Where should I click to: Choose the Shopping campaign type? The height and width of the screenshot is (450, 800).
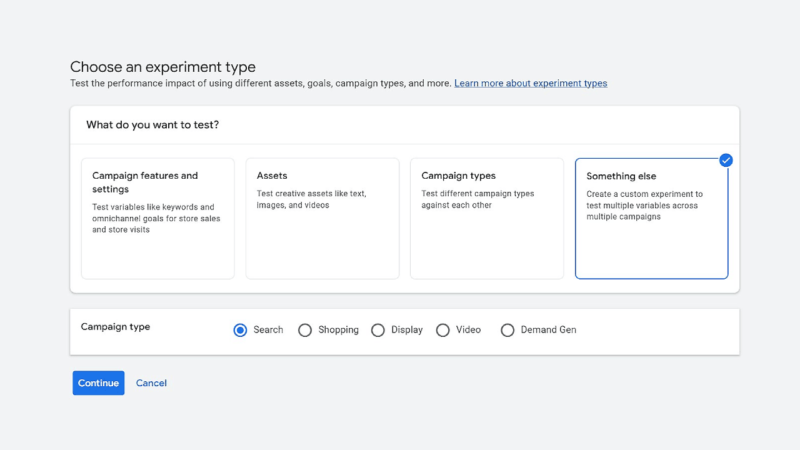(305, 330)
